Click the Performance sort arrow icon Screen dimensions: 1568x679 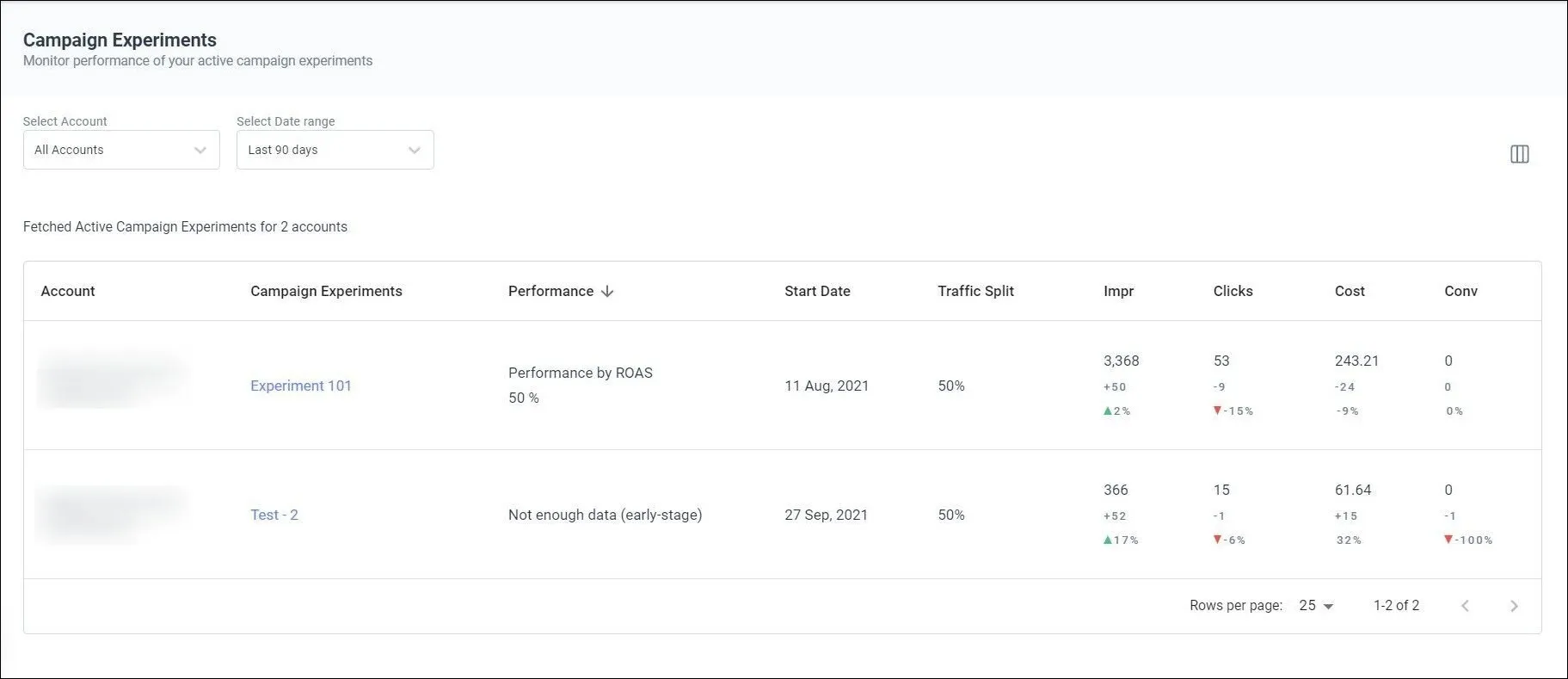pyautogui.click(x=607, y=292)
